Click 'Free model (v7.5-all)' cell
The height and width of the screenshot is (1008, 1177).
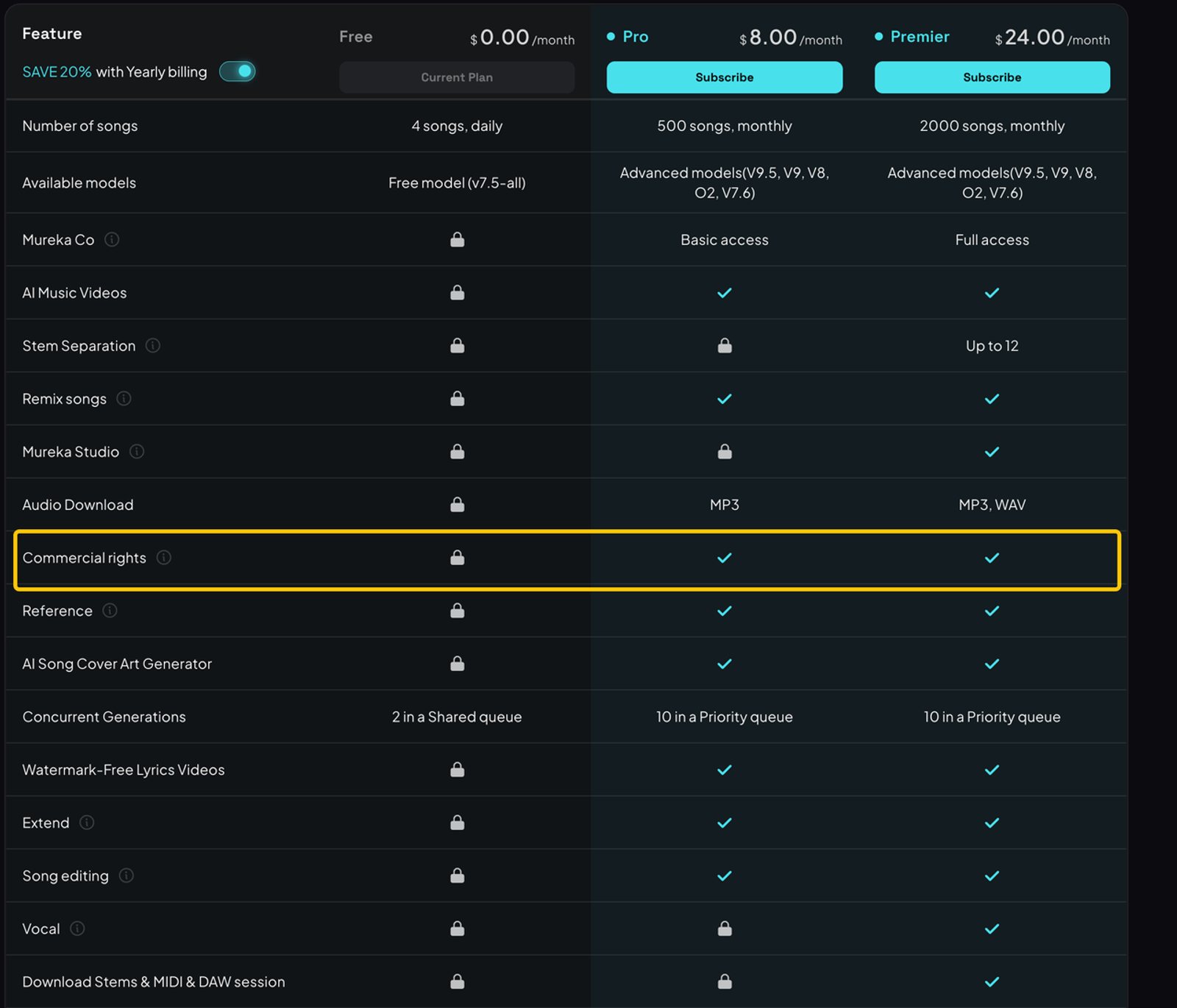(x=457, y=183)
